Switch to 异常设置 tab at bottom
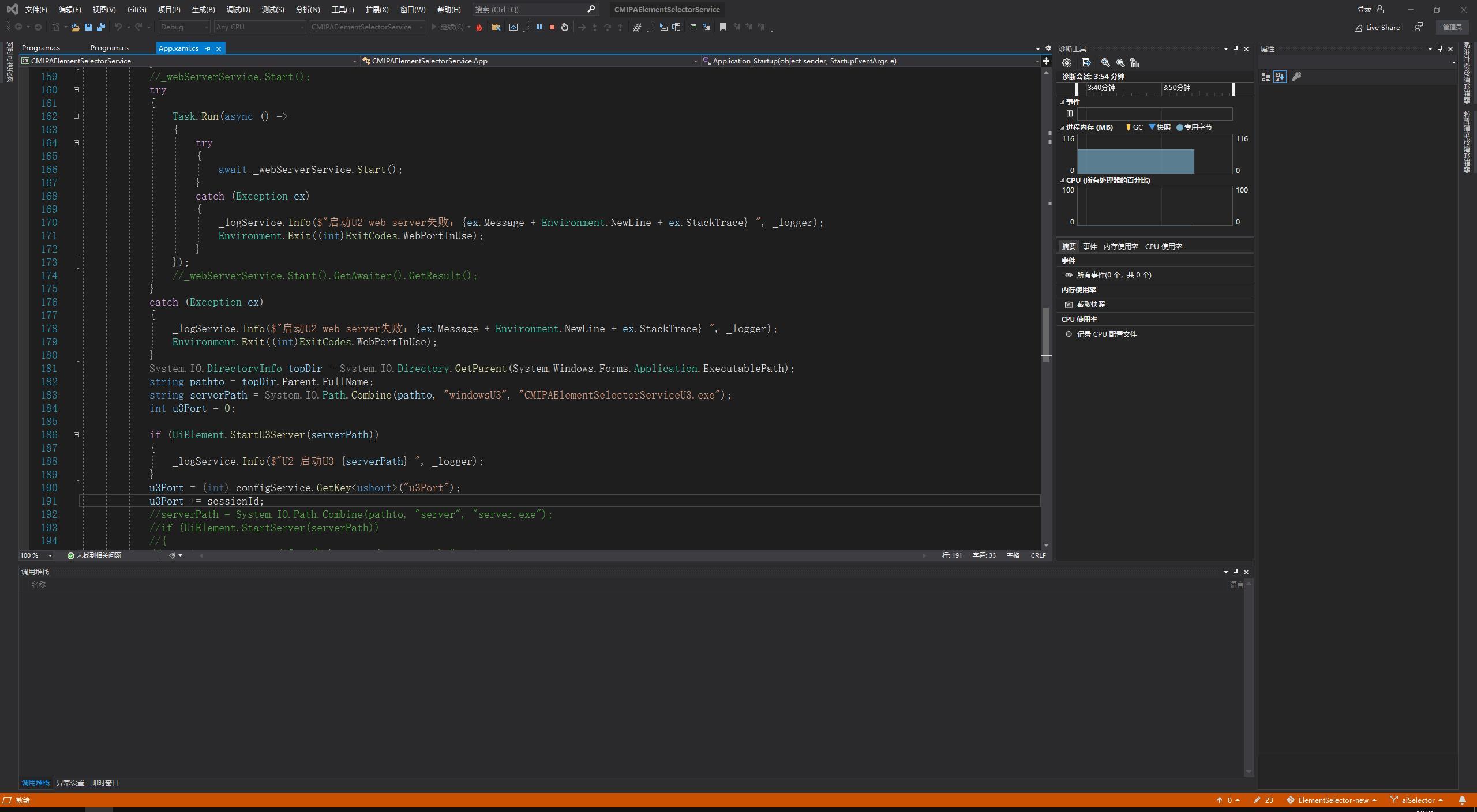The height and width of the screenshot is (812, 1477). tap(70, 783)
